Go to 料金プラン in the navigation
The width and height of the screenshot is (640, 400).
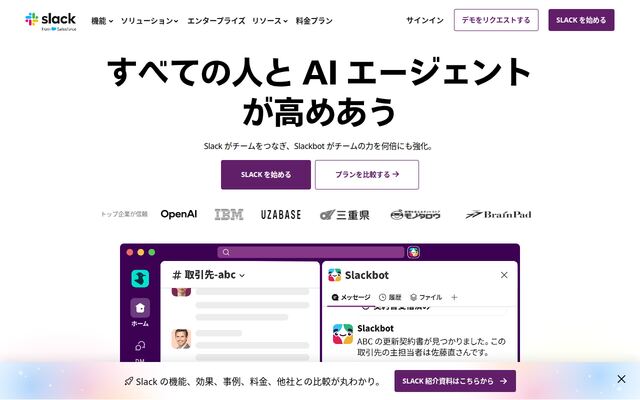click(x=314, y=20)
